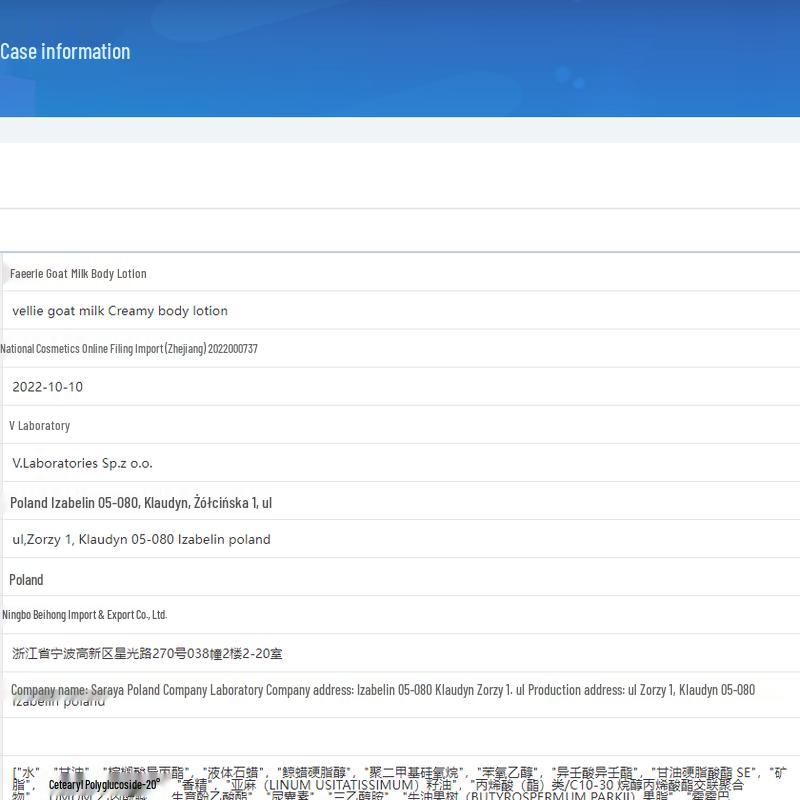The image size is (800, 800).
Task: Select the Poland country row
Action: tap(27, 579)
